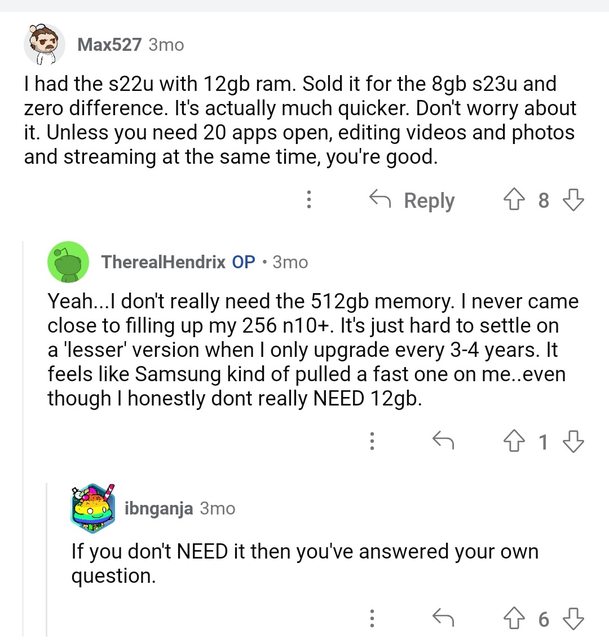Upvote Max527's comment
Screen dimensions: 609x641
click(x=513, y=200)
